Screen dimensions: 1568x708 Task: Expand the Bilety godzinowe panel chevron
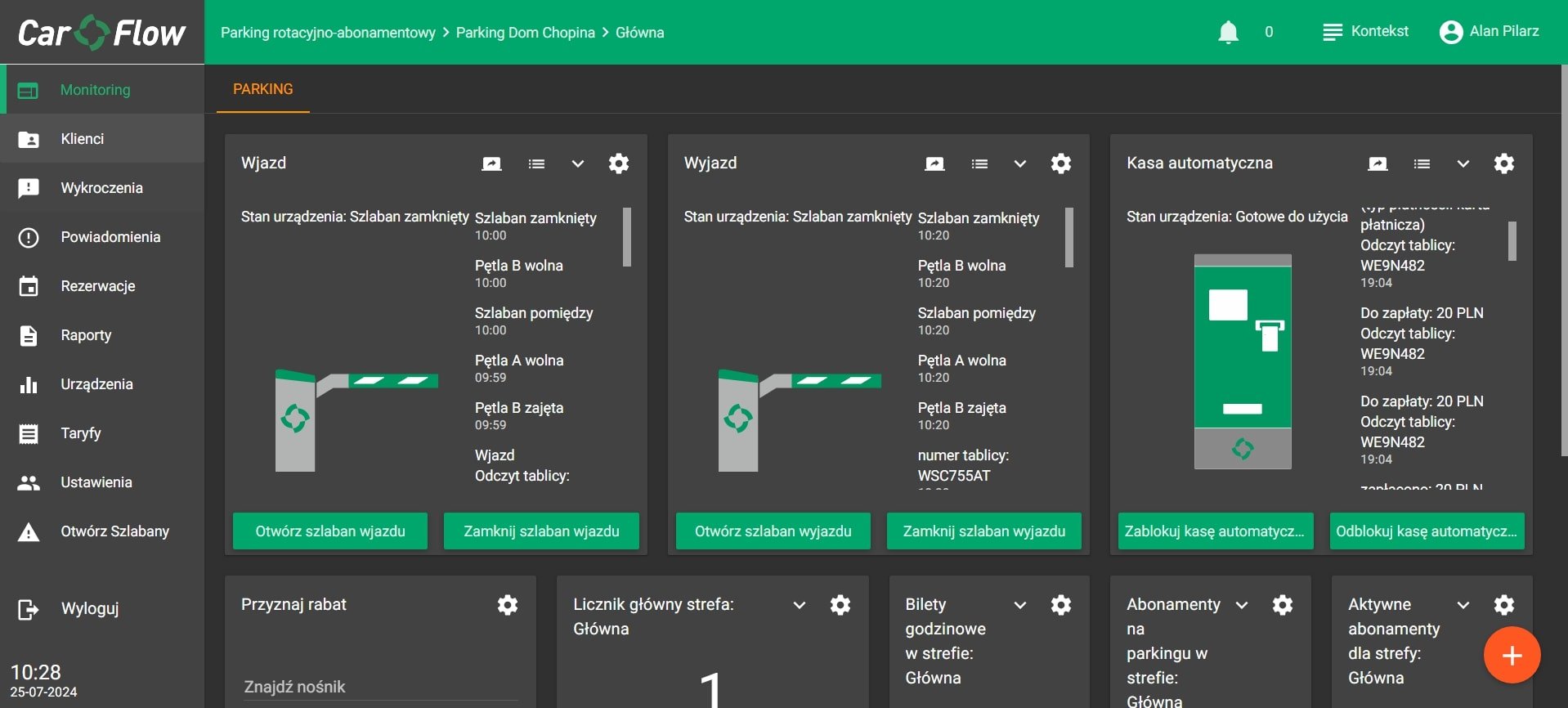point(1019,605)
